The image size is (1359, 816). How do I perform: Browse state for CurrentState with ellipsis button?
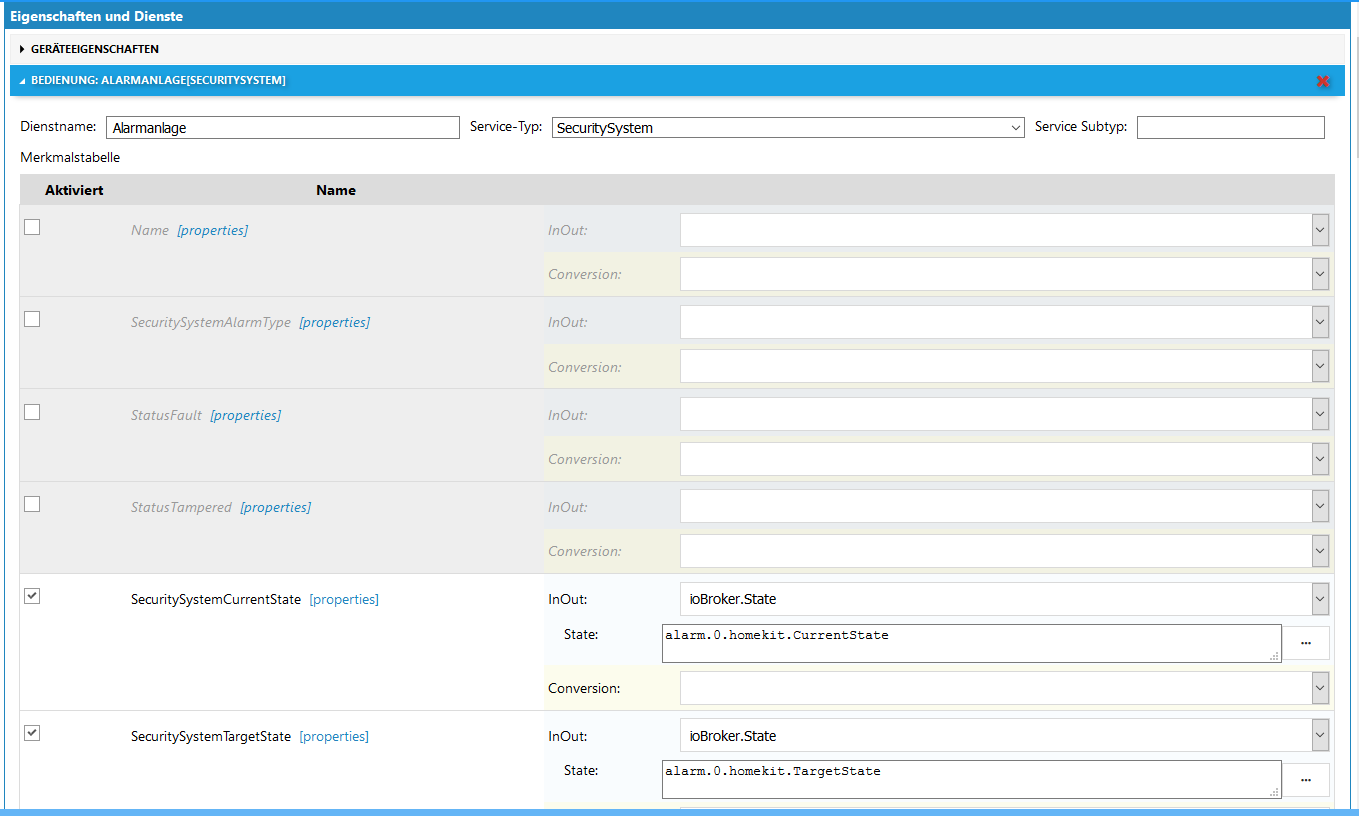click(1306, 643)
